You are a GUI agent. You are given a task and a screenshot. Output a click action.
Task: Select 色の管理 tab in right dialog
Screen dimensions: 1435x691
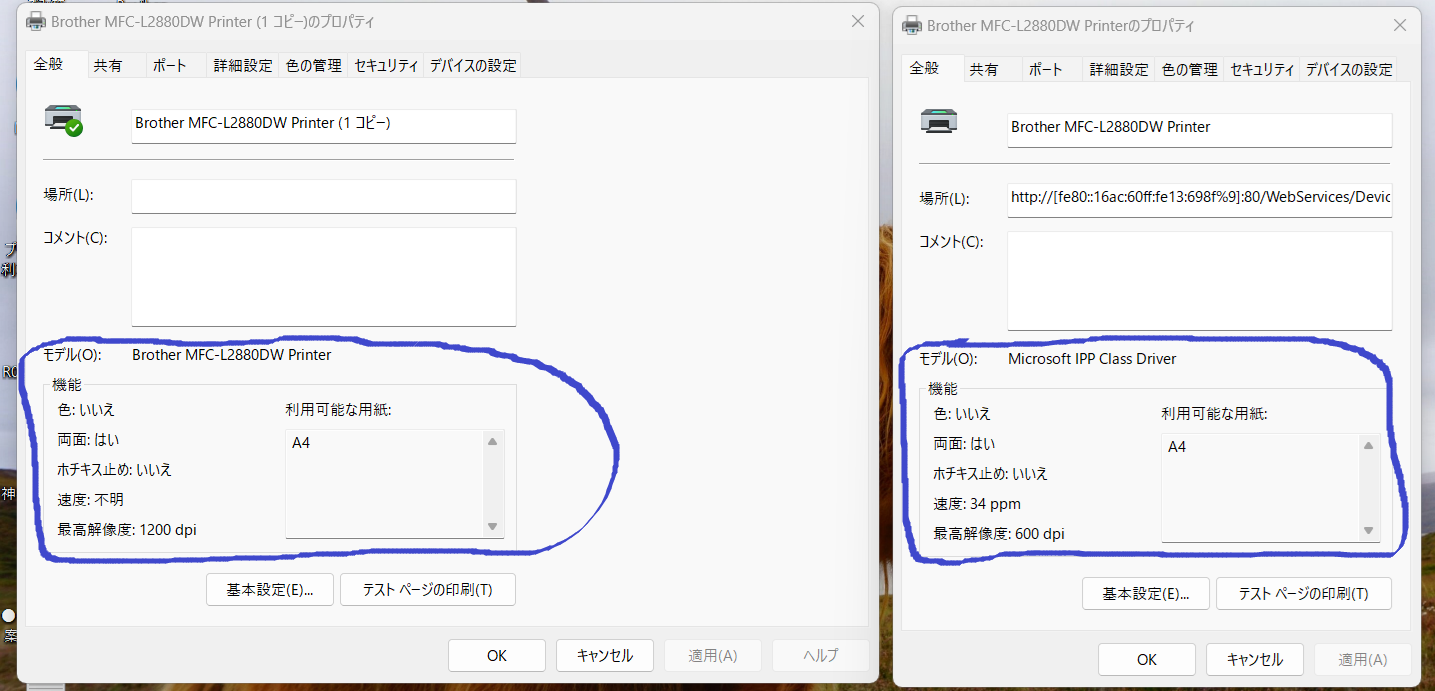[1189, 70]
